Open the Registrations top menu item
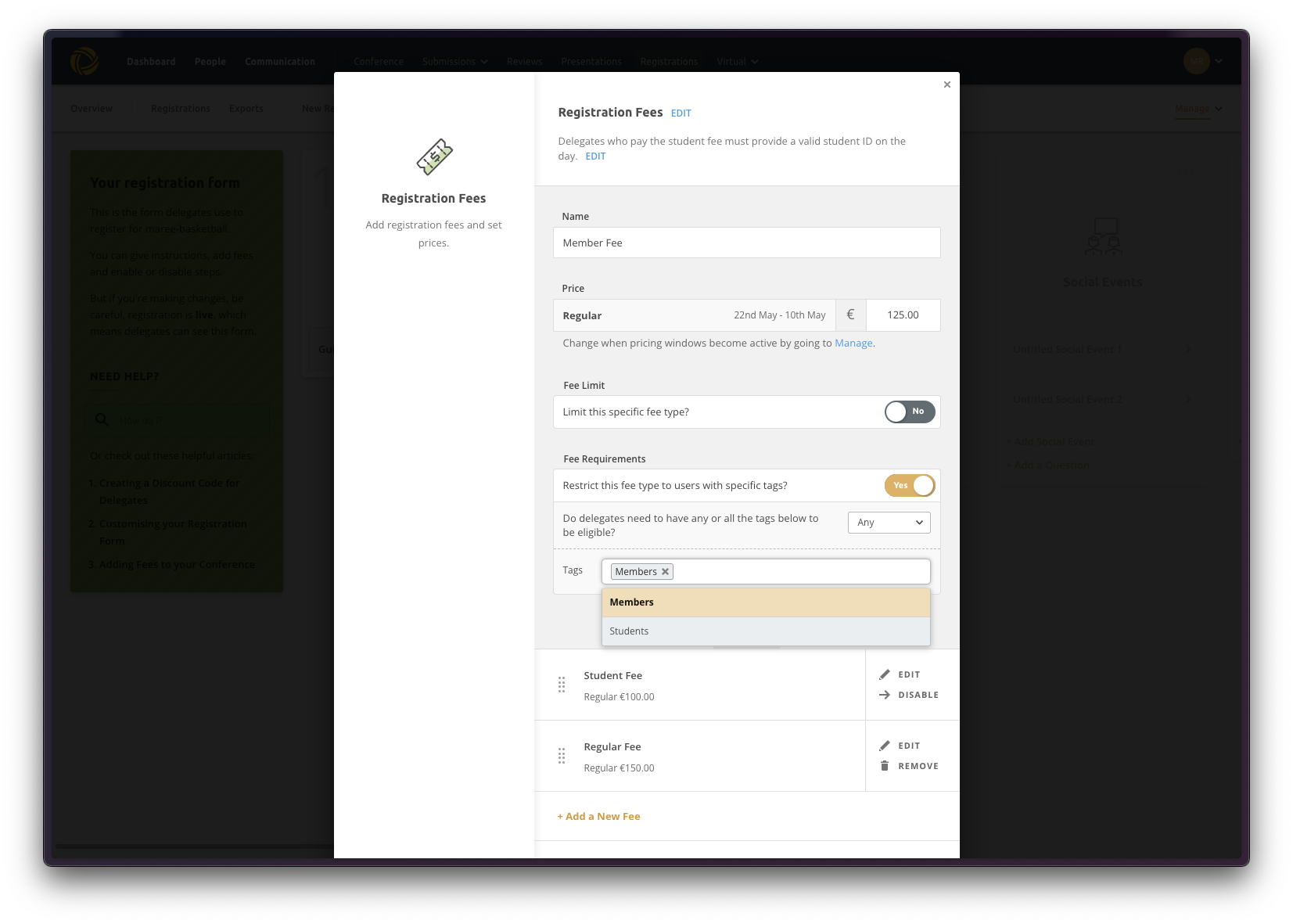The height and width of the screenshot is (924, 1293). [x=669, y=62]
